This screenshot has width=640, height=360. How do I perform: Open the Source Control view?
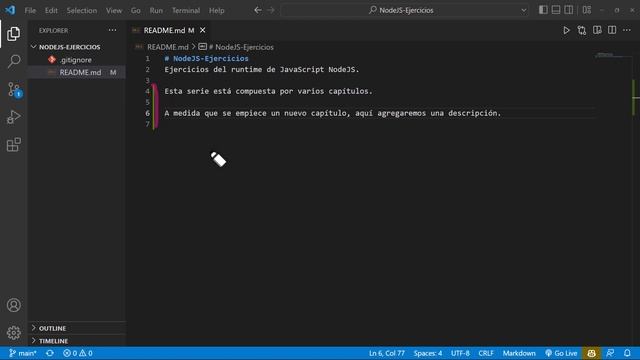click(13, 89)
